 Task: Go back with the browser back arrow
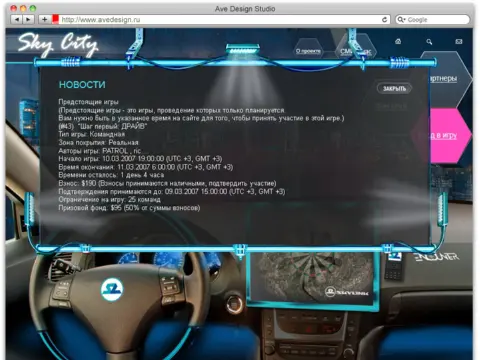16,20
